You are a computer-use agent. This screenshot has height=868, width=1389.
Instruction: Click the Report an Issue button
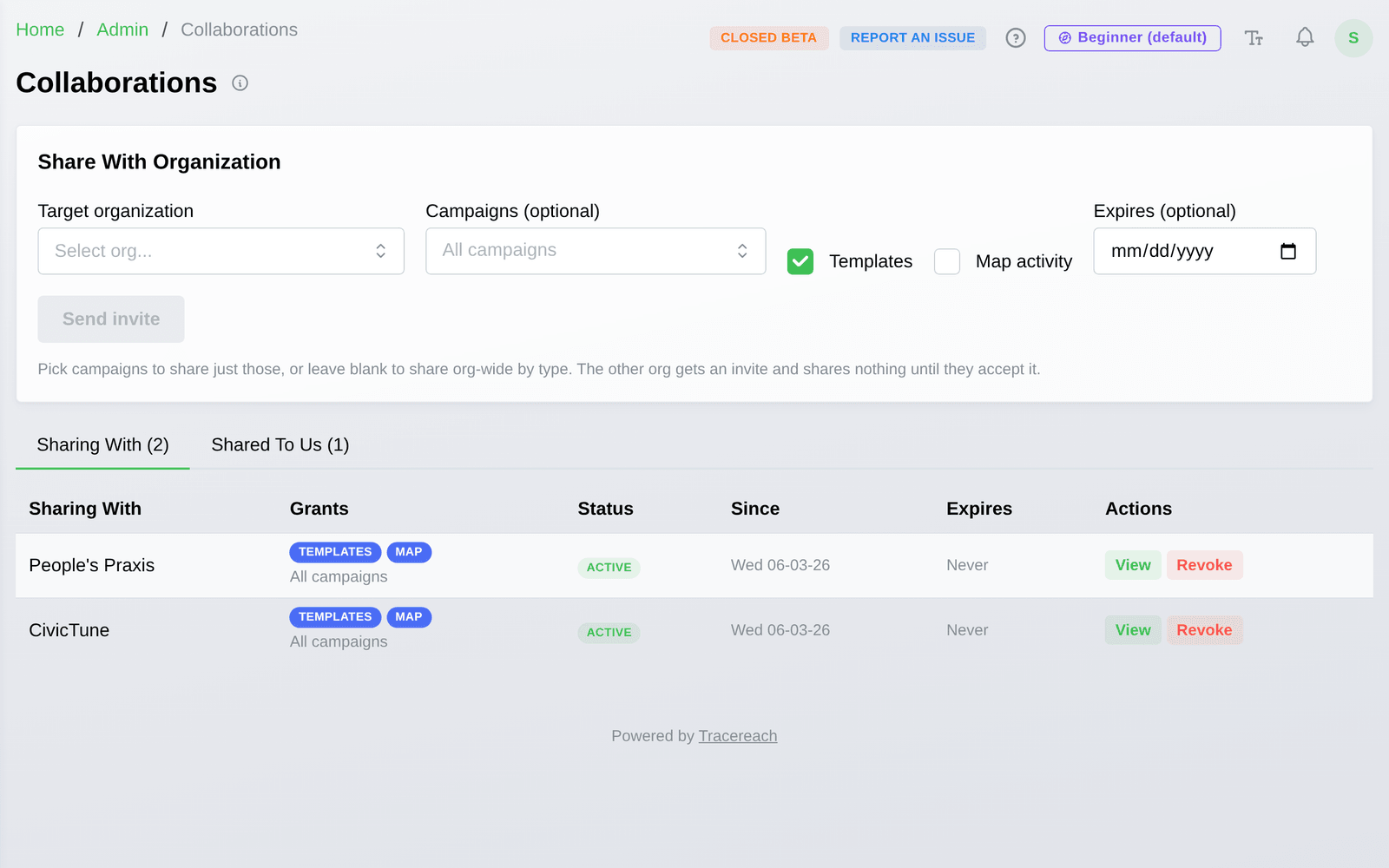click(912, 38)
